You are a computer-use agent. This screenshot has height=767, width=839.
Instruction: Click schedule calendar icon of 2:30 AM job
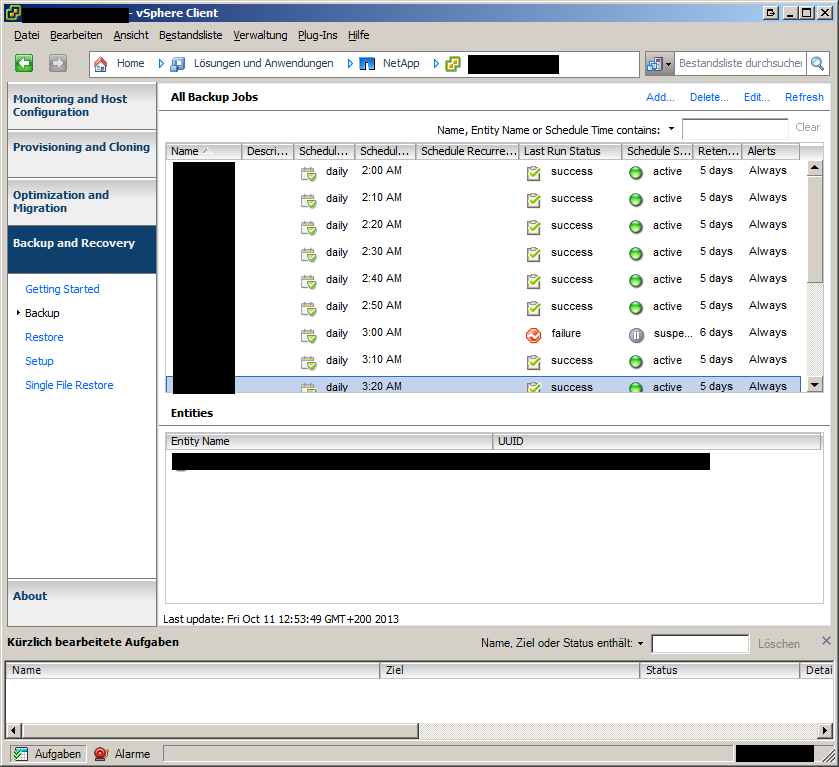pyautogui.click(x=308, y=254)
